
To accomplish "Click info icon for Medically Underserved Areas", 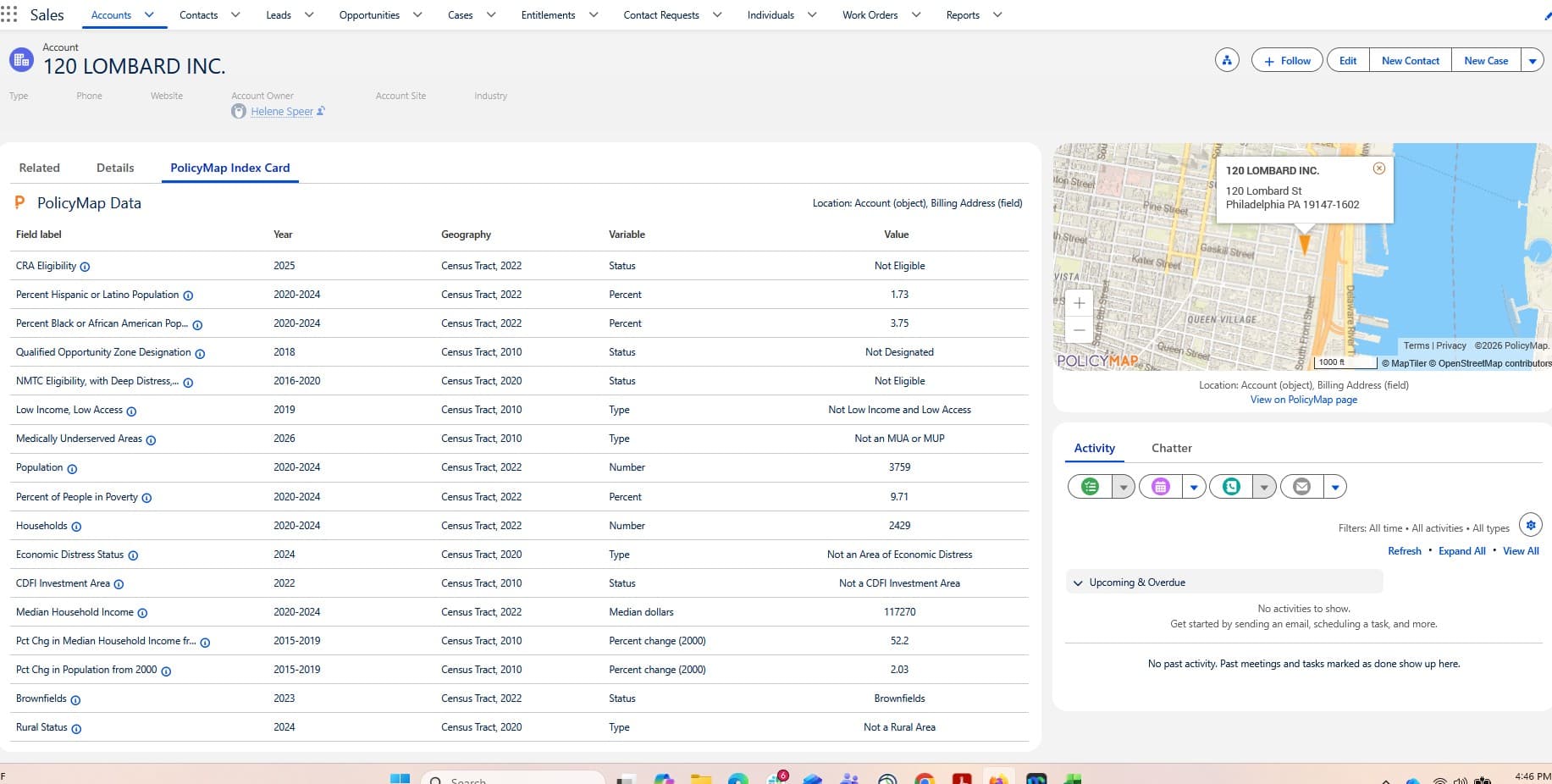I will 151,440.
